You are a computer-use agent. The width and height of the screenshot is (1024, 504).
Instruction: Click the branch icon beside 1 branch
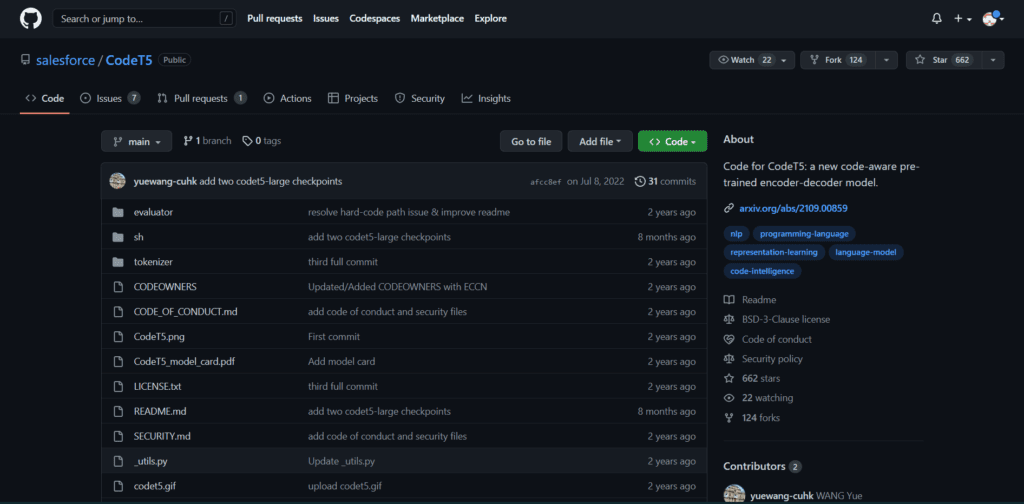coord(188,142)
